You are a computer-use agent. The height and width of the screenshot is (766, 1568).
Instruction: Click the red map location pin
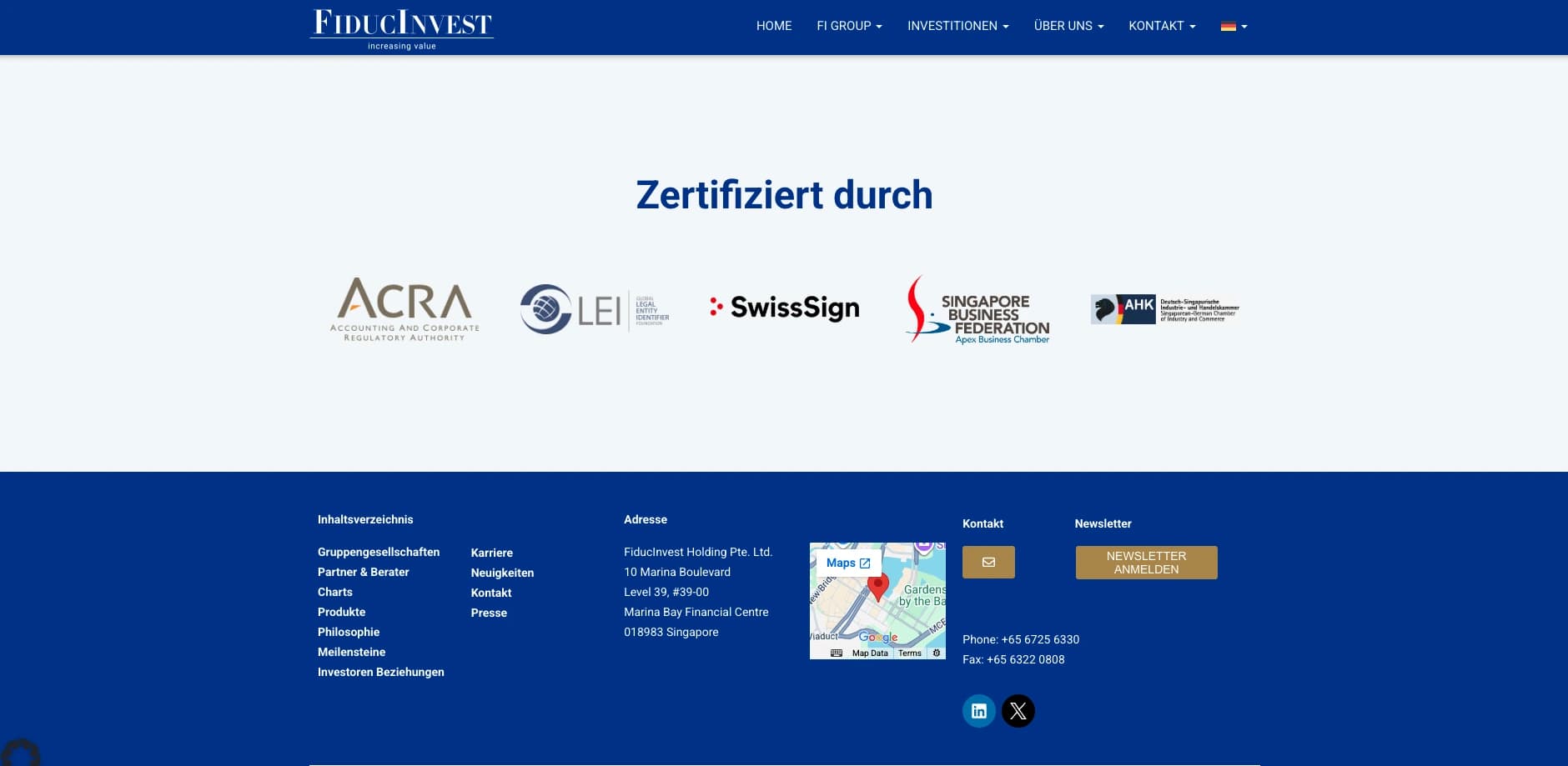(x=877, y=587)
